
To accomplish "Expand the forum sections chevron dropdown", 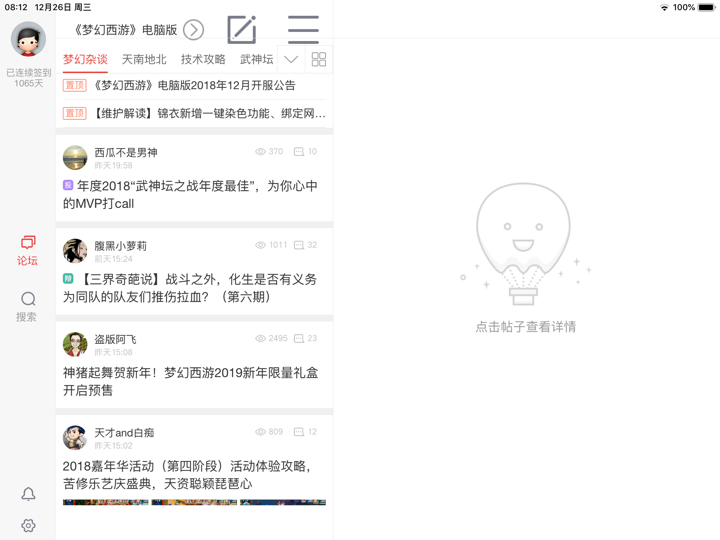I will pyautogui.click(x=291, y=59).
